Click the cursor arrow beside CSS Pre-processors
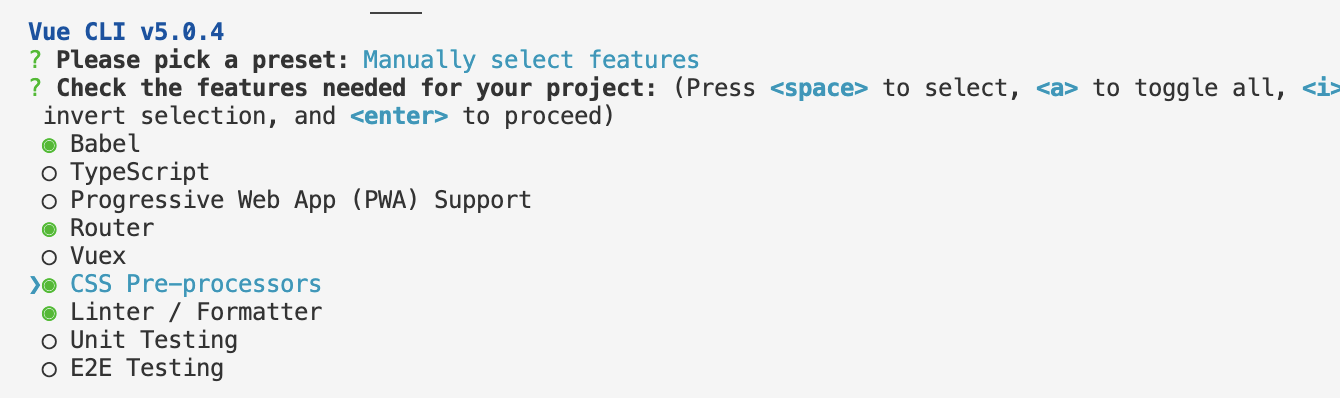 [35, 285]
